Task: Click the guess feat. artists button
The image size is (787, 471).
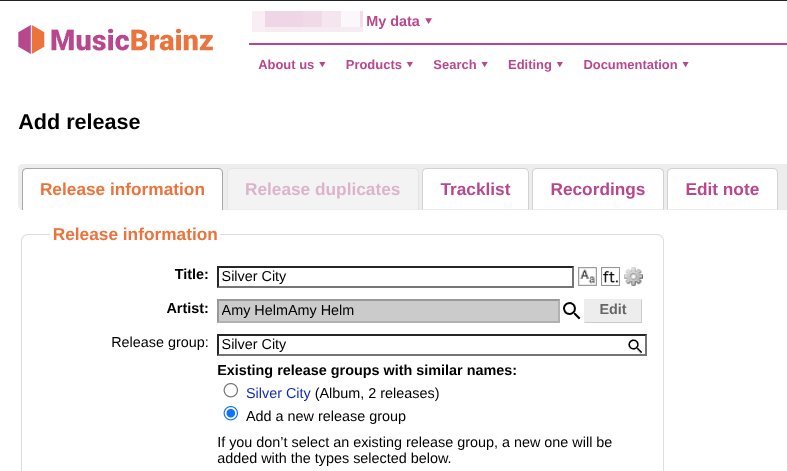Action: point(610,277)
